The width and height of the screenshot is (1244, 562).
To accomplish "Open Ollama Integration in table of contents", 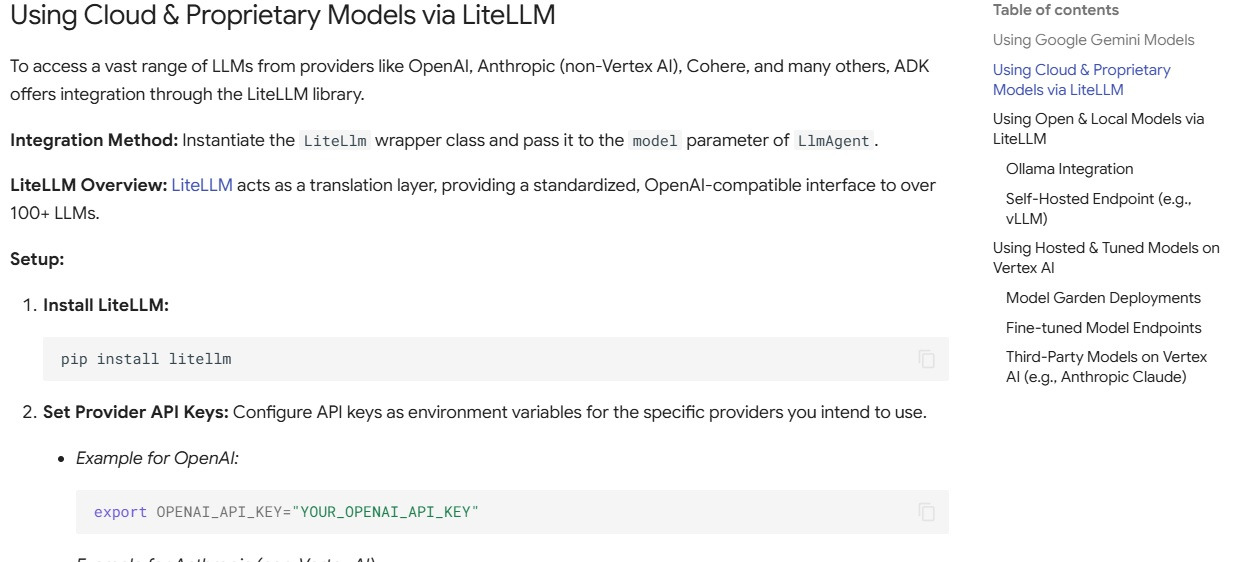I will [1069, 169].
